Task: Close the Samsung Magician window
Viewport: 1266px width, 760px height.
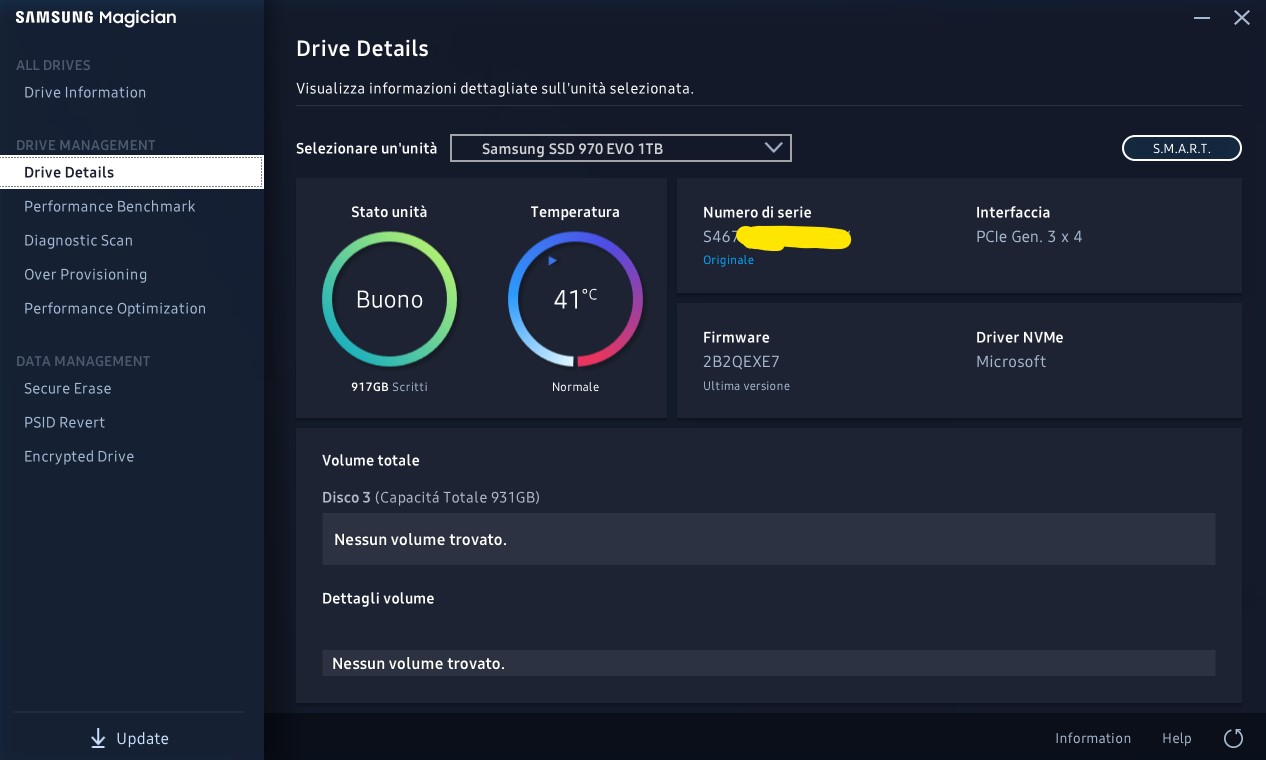Action: 1242,18
